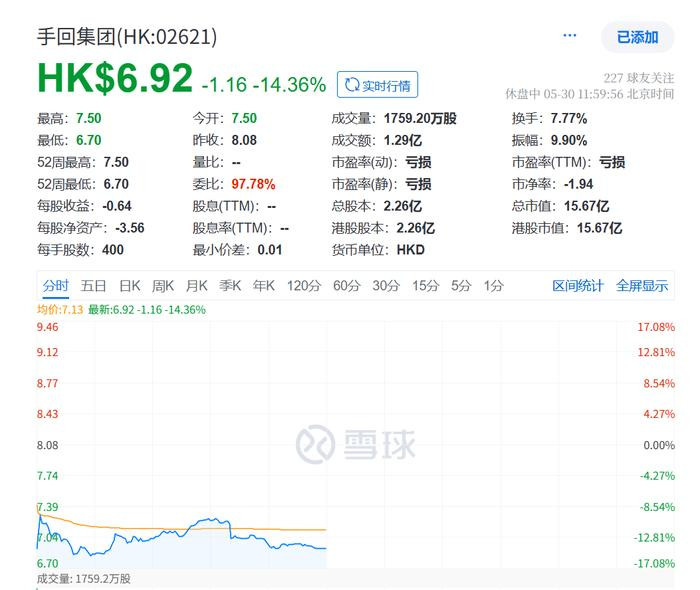Click the 全屏显示 fullscreen link
Viewport: 700px width, 590px height.
tap(642, 285)
